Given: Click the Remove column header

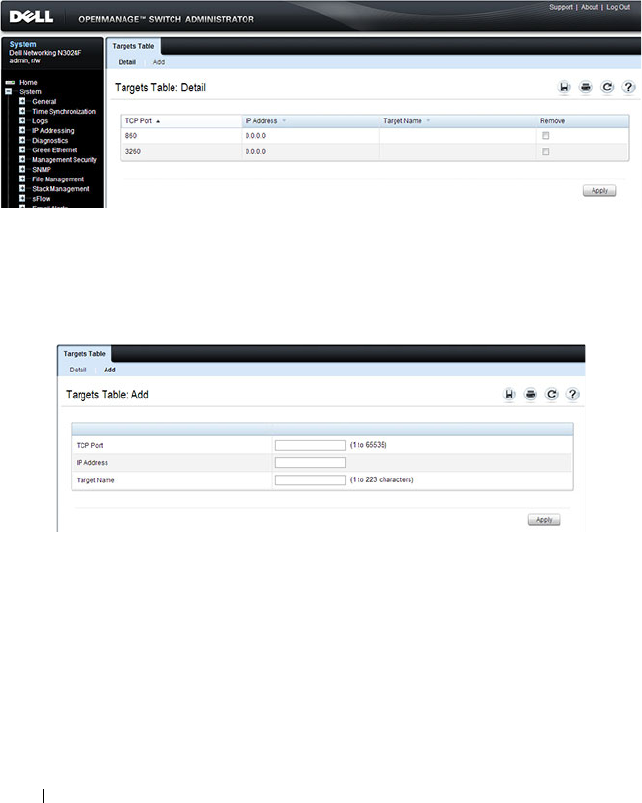Looking at the screenshot, I should (x=552, y=121).
